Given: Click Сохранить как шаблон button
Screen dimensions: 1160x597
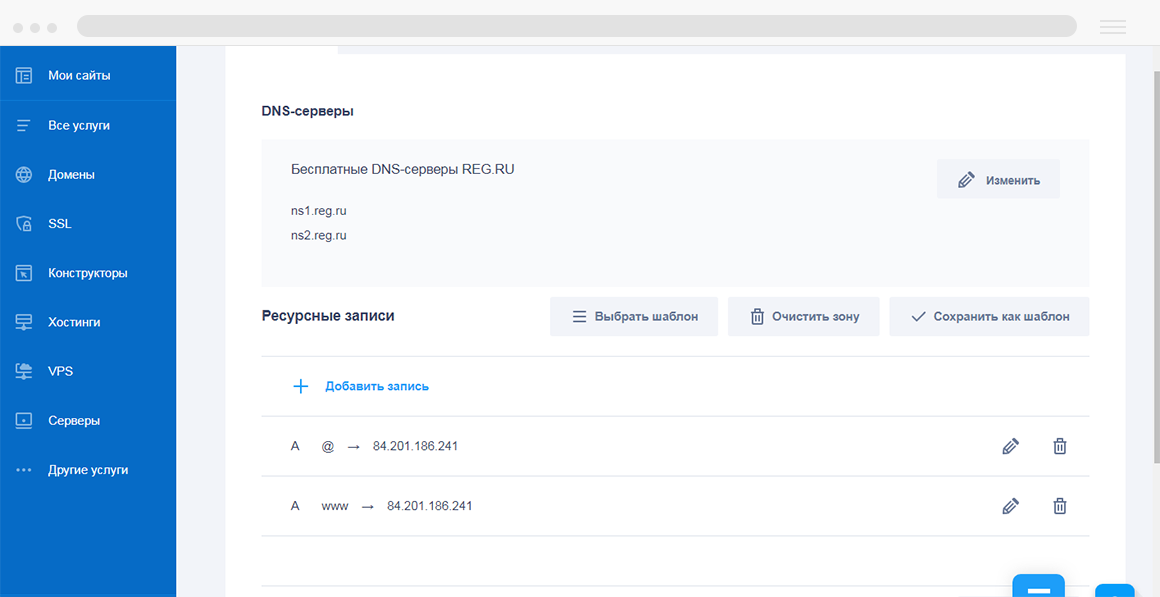Looking at the screenshot, I should [989, 317].
